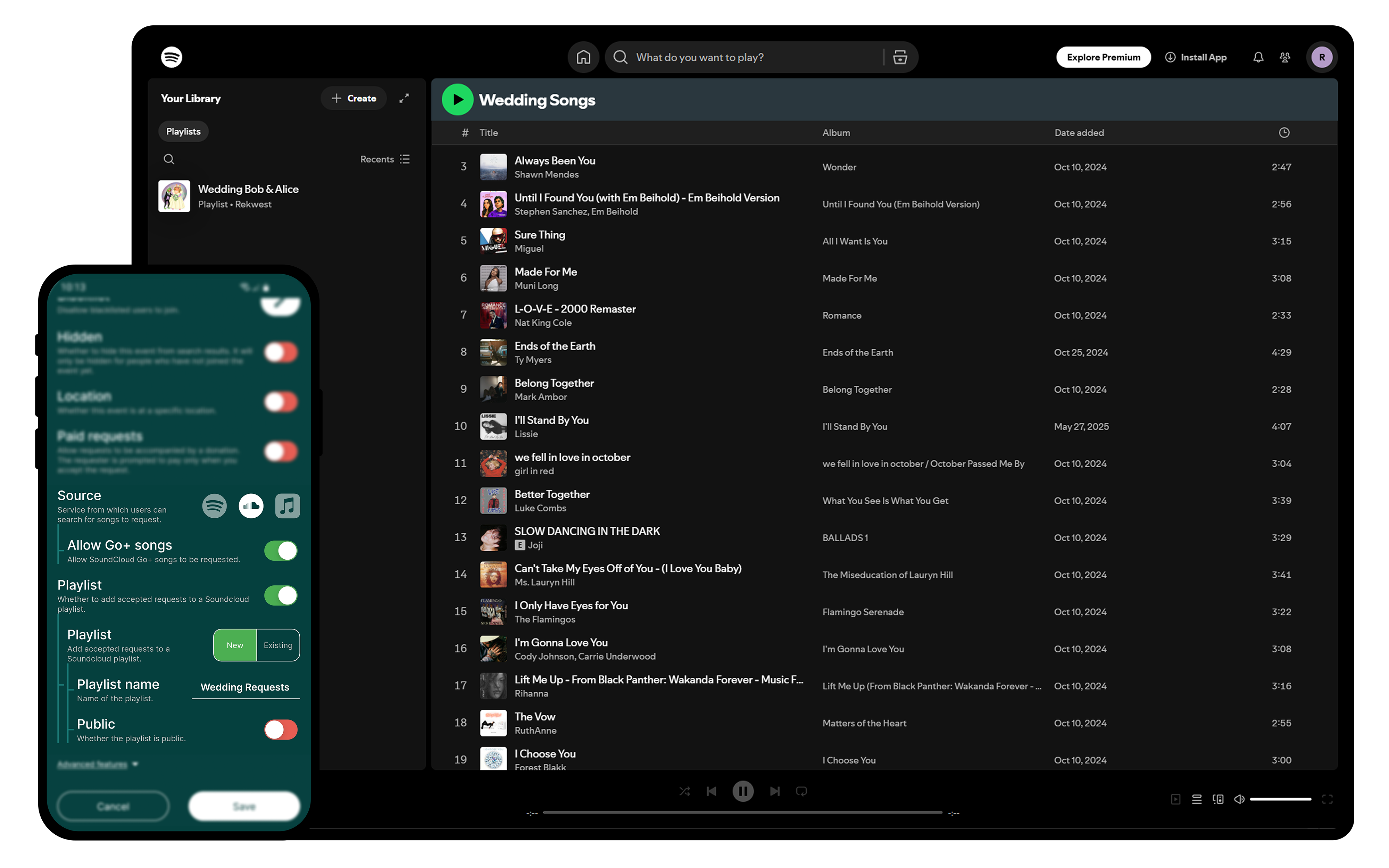Screen dimensions: 1389x868
Task: Click Install App link
Action: (1196, 57)
